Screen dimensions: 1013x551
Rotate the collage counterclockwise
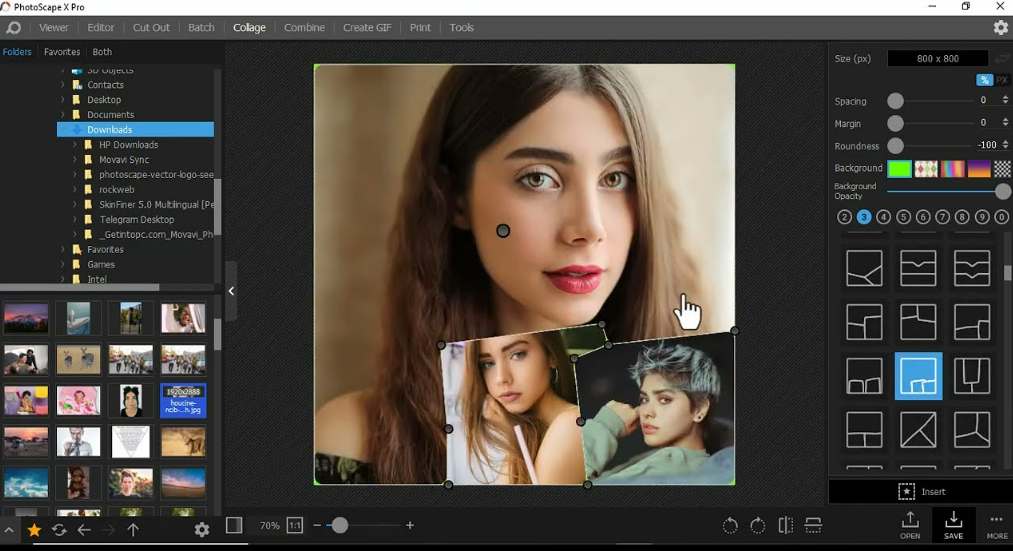(x=730, y=526)
